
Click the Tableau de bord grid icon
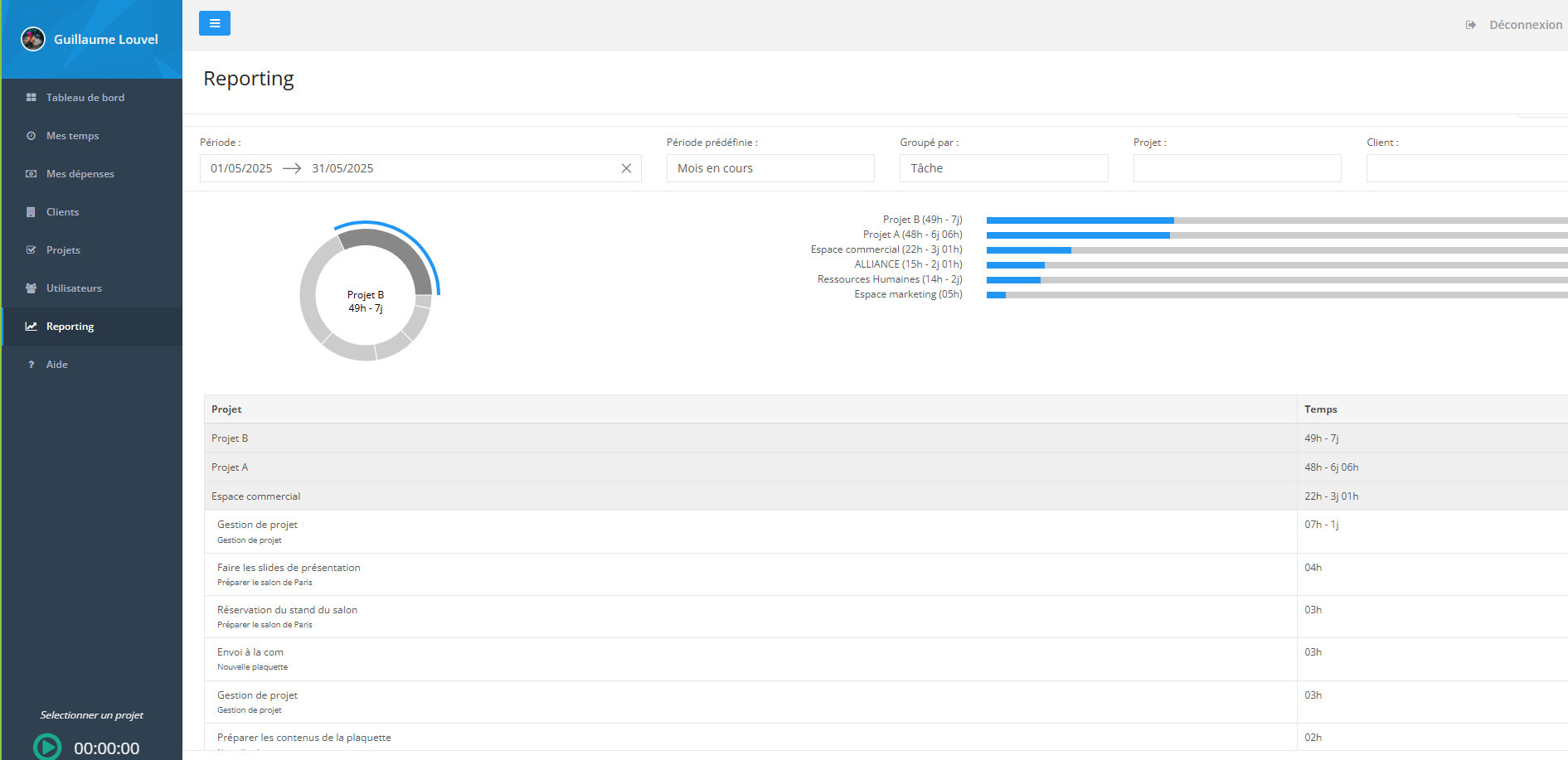click(32, 98)
